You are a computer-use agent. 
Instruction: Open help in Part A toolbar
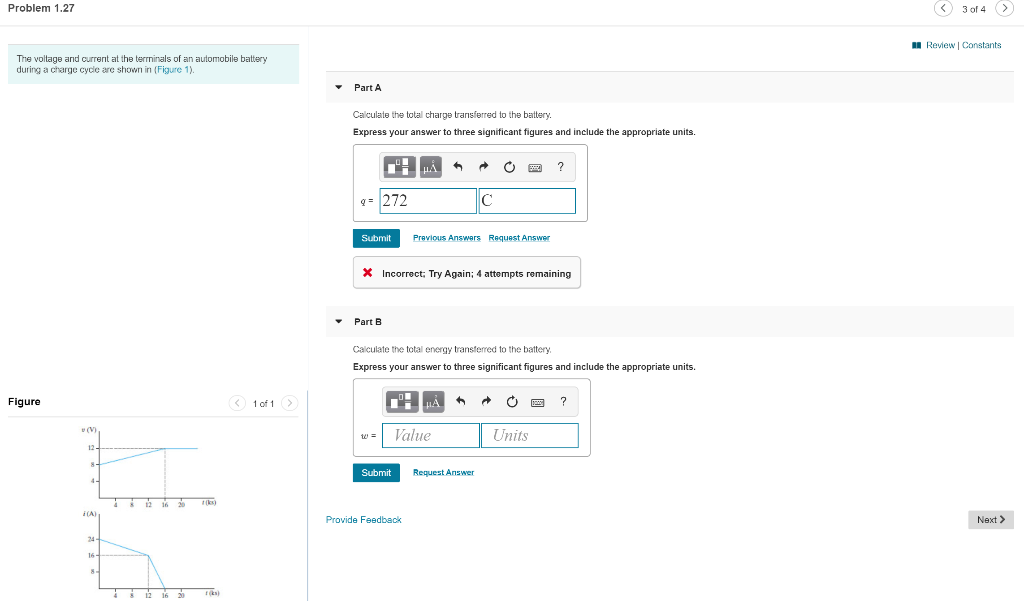coord(560,167)
